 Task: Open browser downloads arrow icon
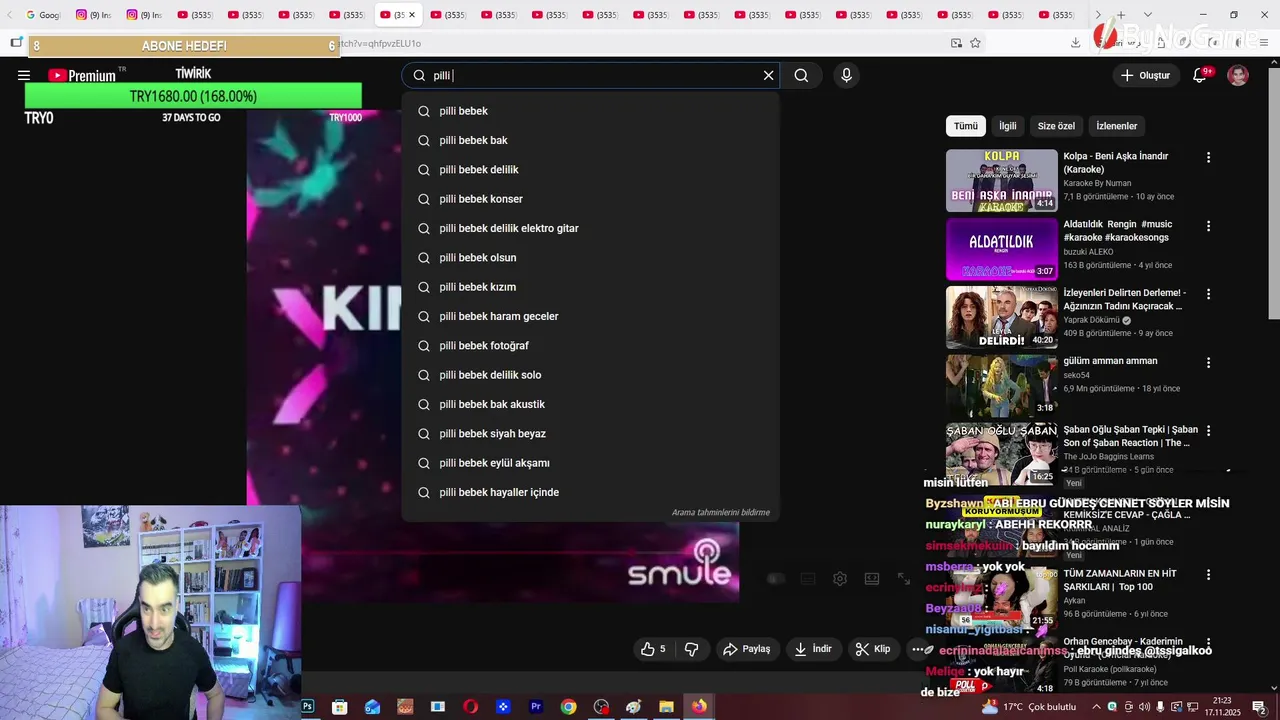pyautogui.click(x=1075, y=43)
